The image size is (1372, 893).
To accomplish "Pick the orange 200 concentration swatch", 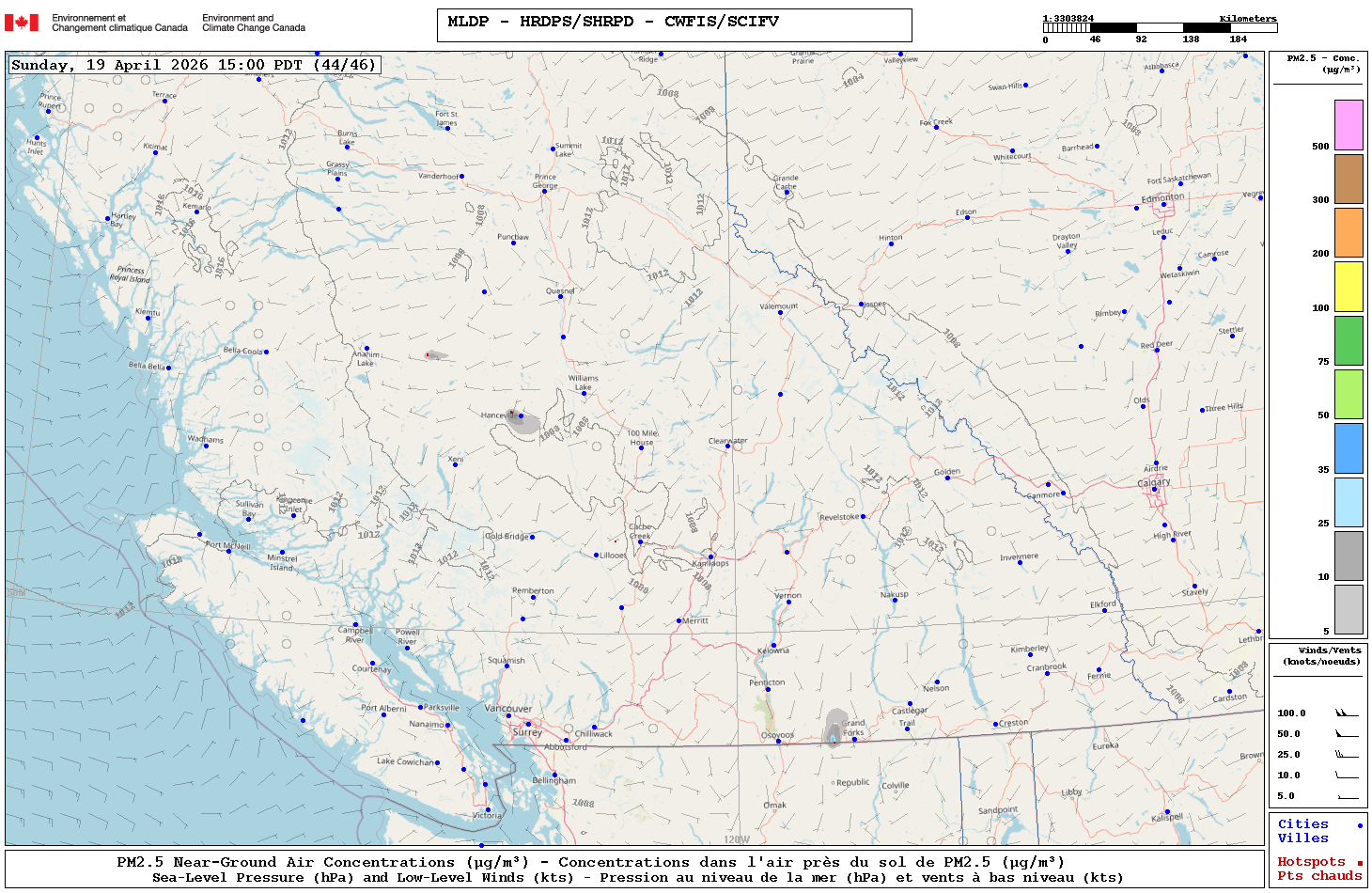I will click(x=1349, y=232).
